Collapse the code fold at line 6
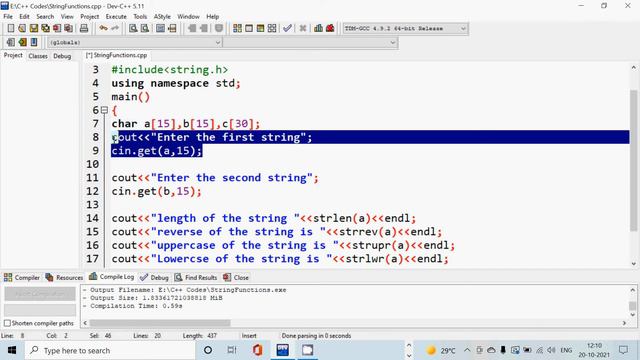 point(104,110)
